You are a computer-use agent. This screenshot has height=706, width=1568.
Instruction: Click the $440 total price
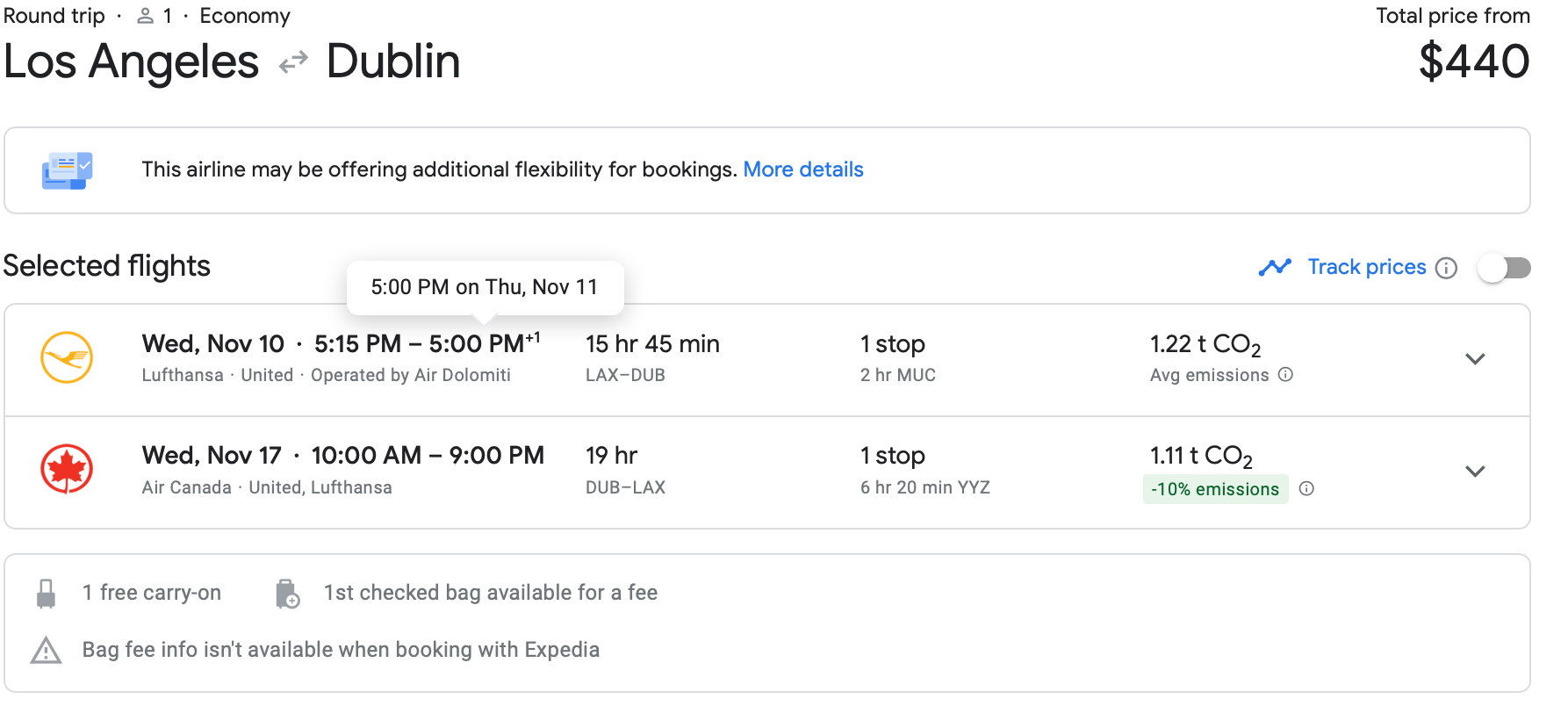[1474, 61]
